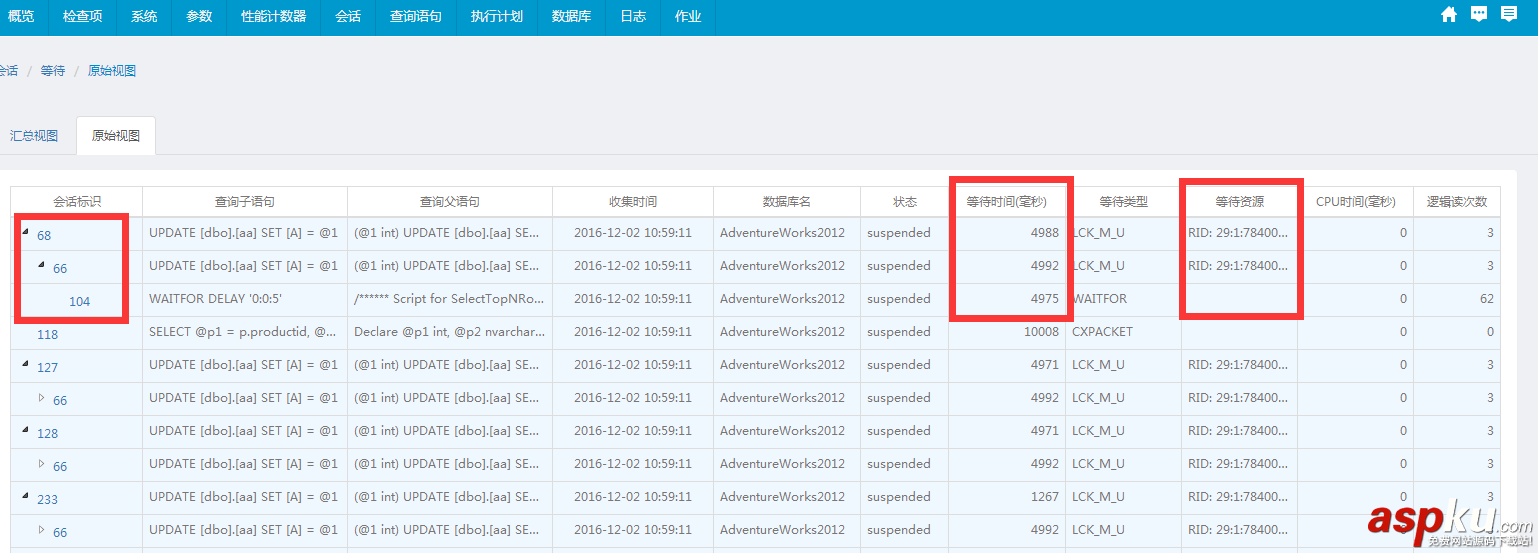
Task: Sort by 收集时间 column header
Action: (633, 201)
